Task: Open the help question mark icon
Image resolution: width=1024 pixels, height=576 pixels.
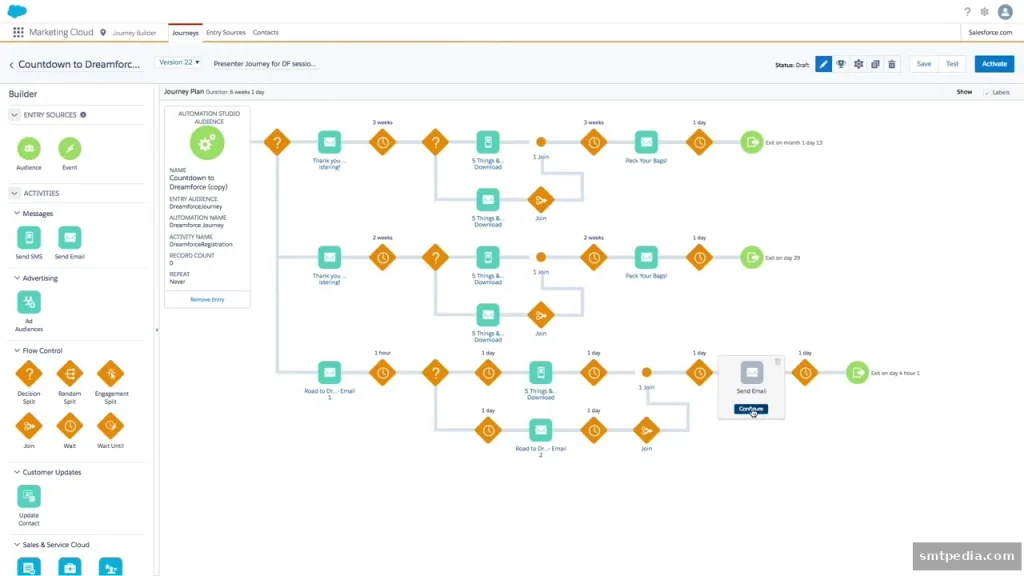Action: (x=967, y=12)
